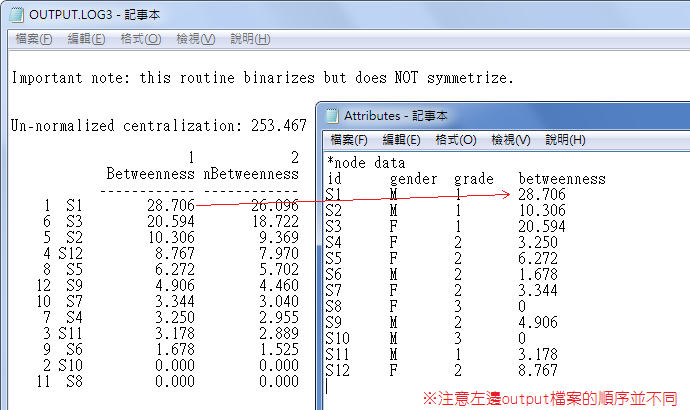Click the nBetweenness column header in output
The image size is (690, 410).
click(251, 174)
